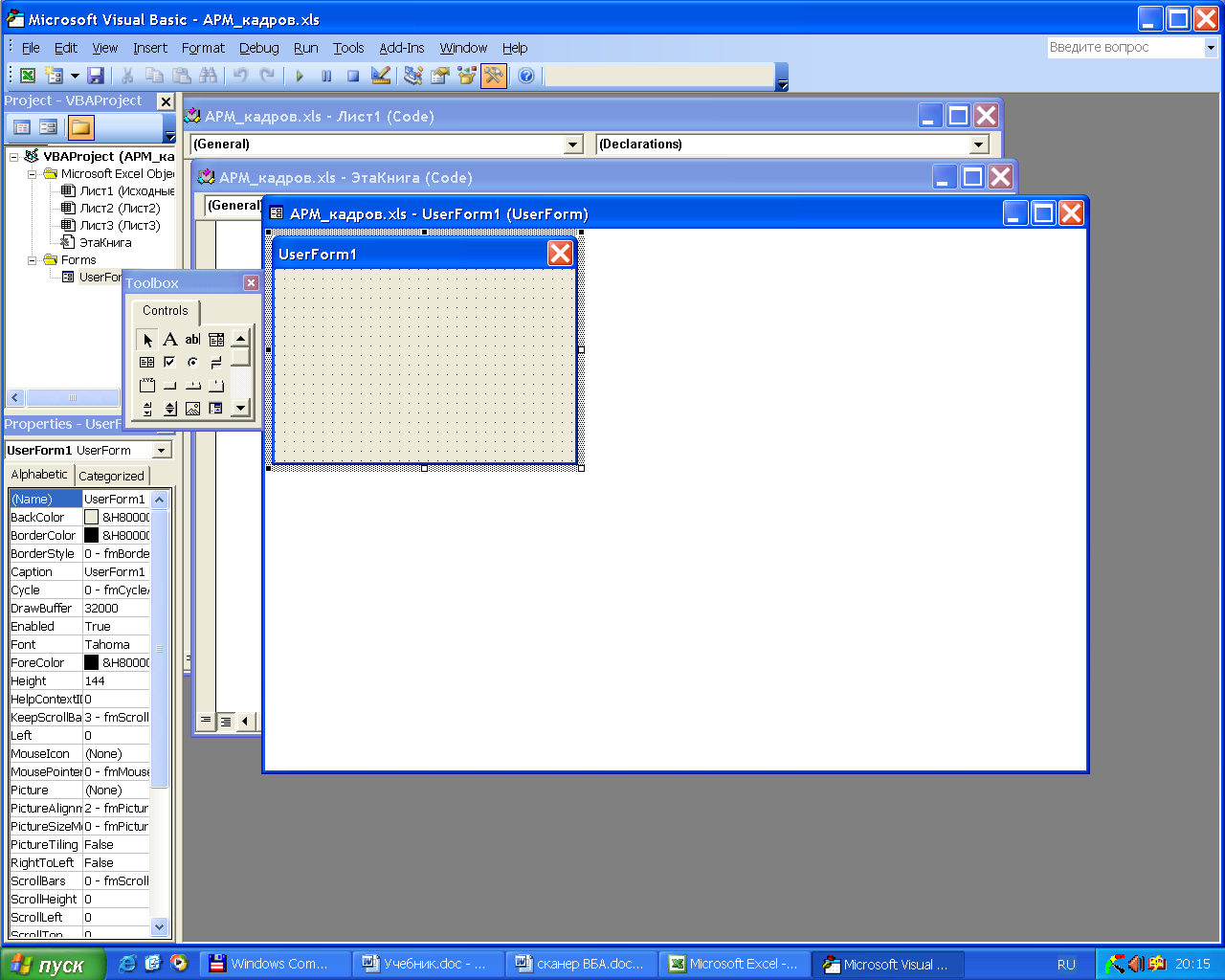Click the View Microsoft Excel toolbar icon
The width and height of the screenshot is (1225, 980).
point(28,76)
